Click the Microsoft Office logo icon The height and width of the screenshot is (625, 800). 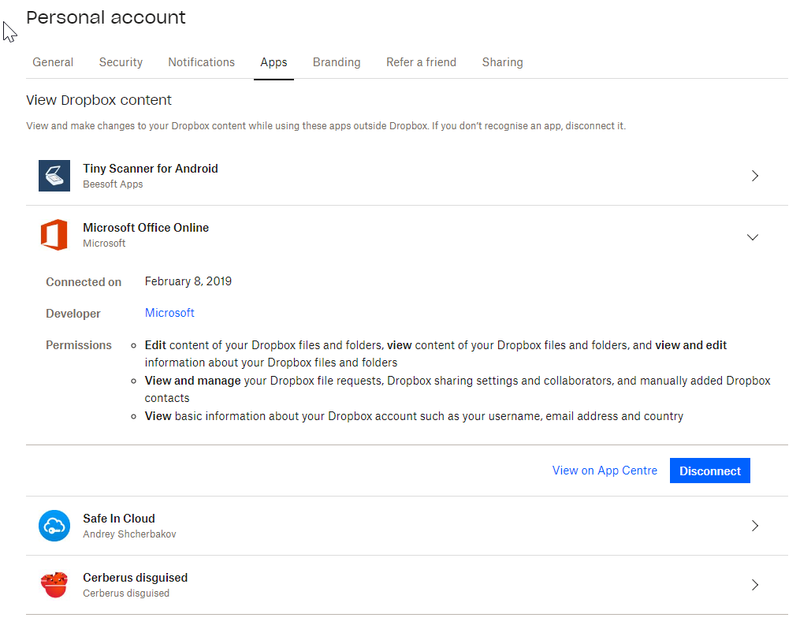[x=54, y=235]
